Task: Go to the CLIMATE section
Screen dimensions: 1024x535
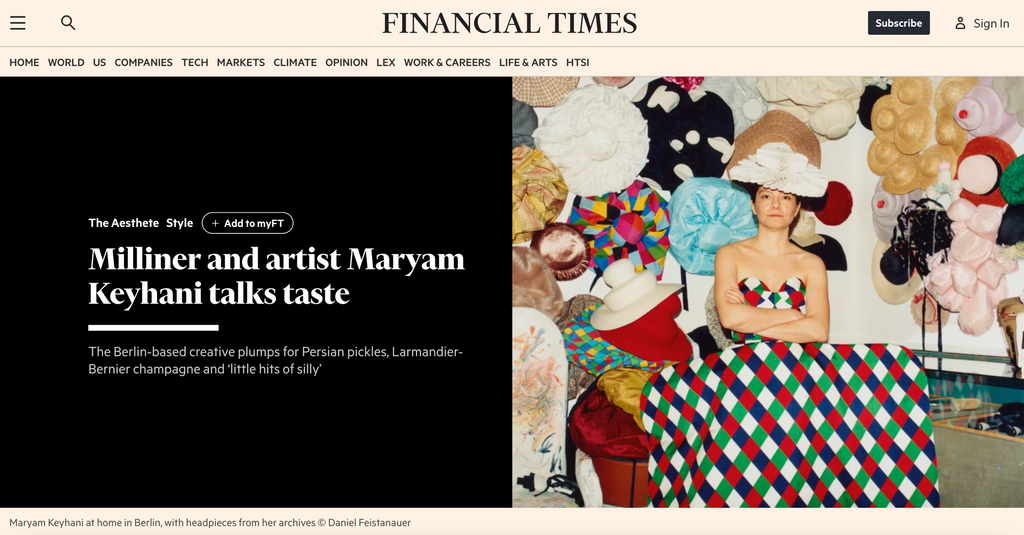Action: point(295,63)
